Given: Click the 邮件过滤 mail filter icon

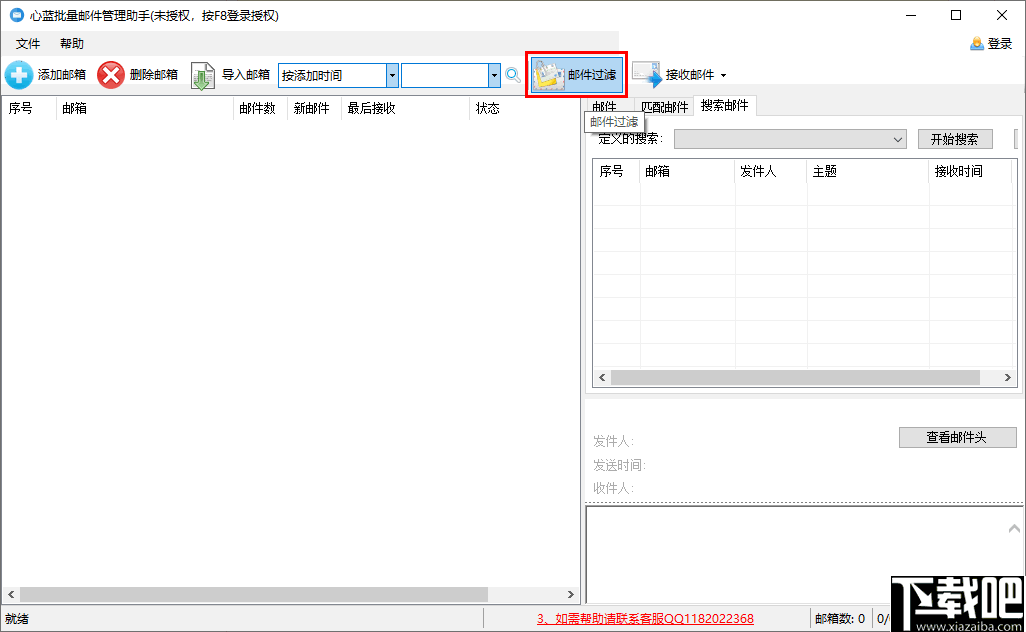Looking at the screenshot, I should pos(548,74).
